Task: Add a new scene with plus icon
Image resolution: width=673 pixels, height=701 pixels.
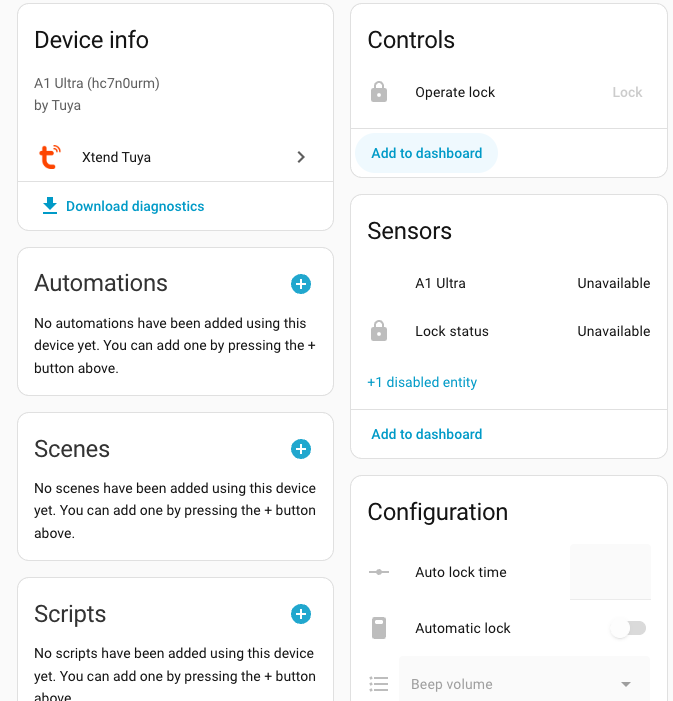Action: click(x=301, y=449)
